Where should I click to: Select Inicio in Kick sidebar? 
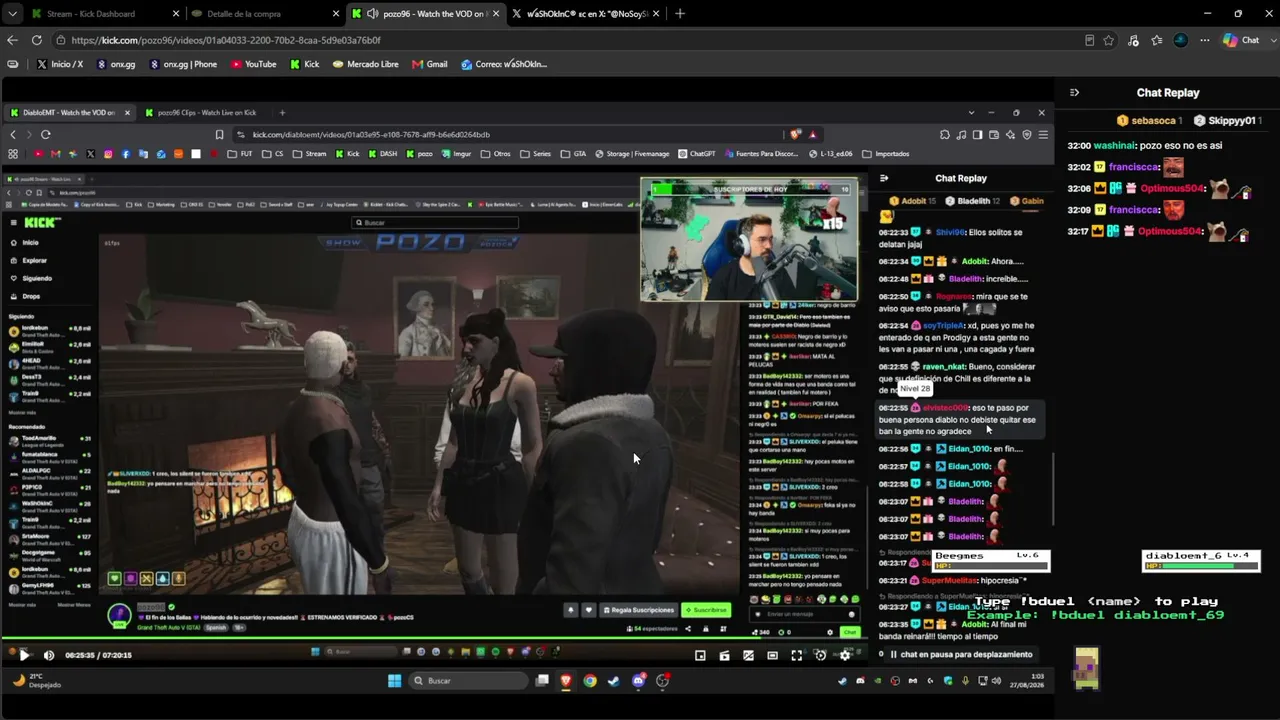(26, 242)
